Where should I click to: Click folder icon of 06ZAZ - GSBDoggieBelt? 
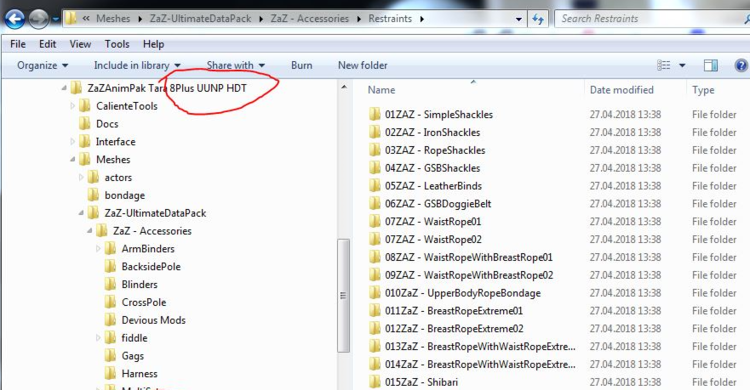(x=375, y=203)
